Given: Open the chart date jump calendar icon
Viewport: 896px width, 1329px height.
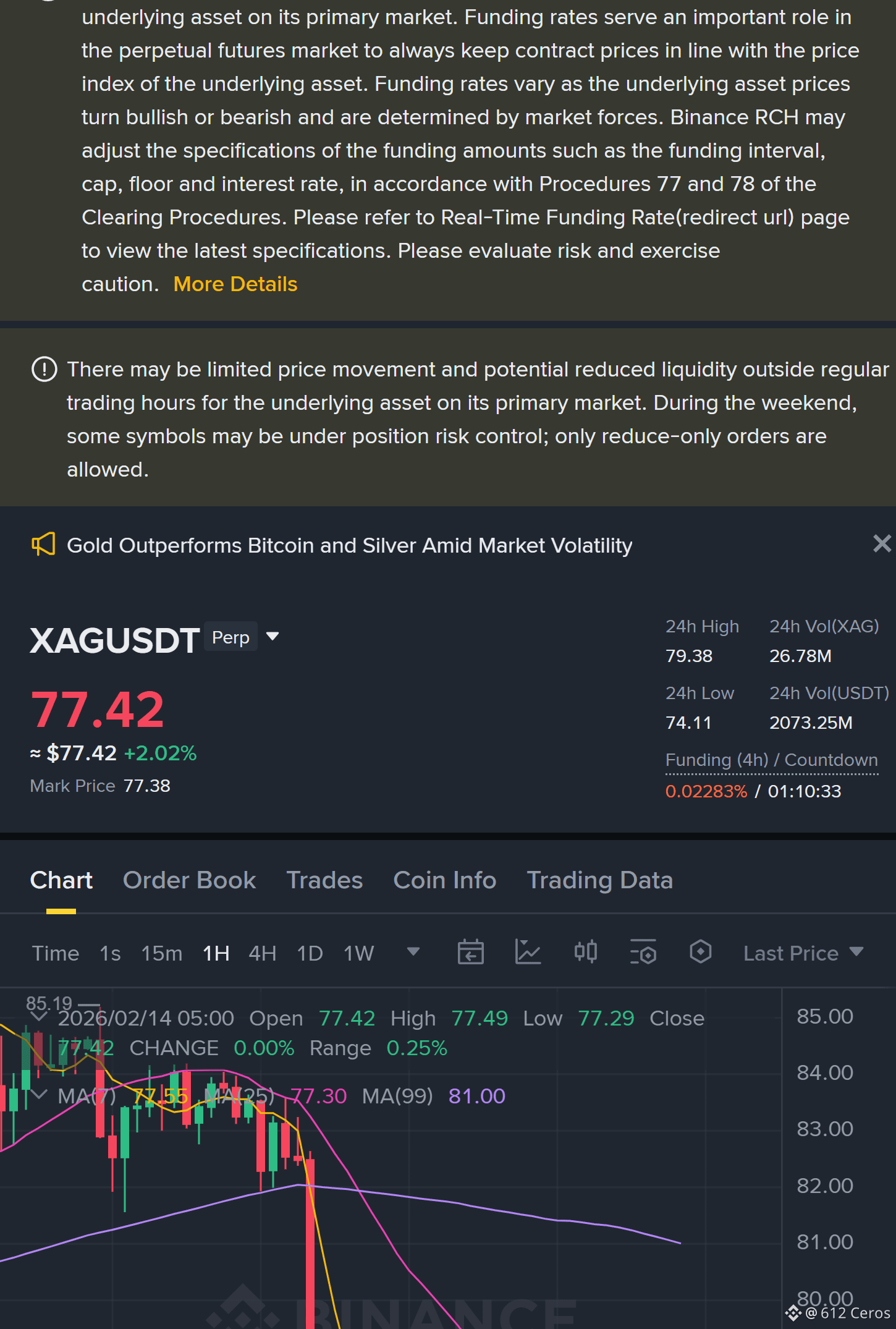Looking at the screenshot, I should tap(470, 952).
